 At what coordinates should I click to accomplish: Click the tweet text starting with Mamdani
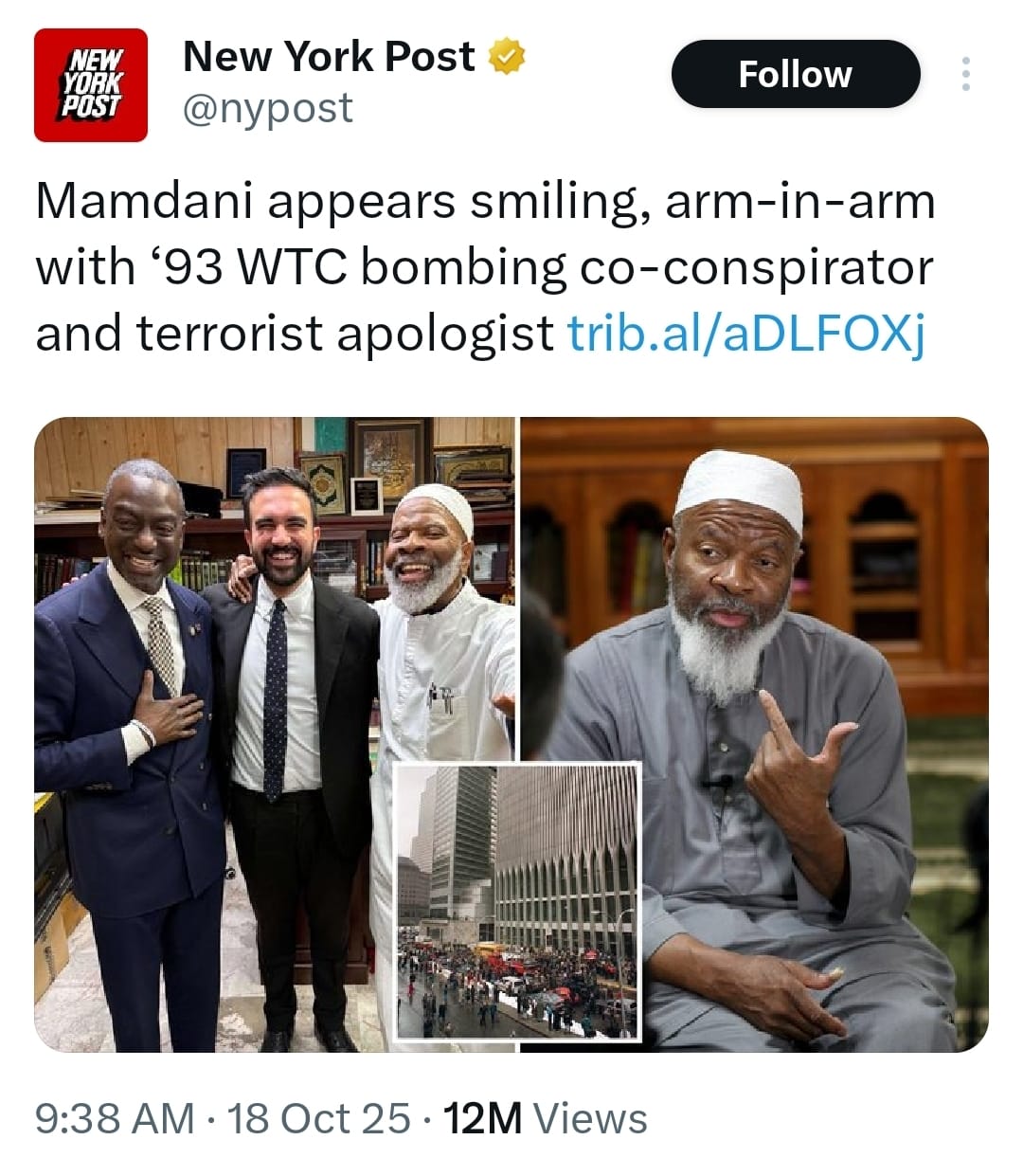(x=485, y=267)
